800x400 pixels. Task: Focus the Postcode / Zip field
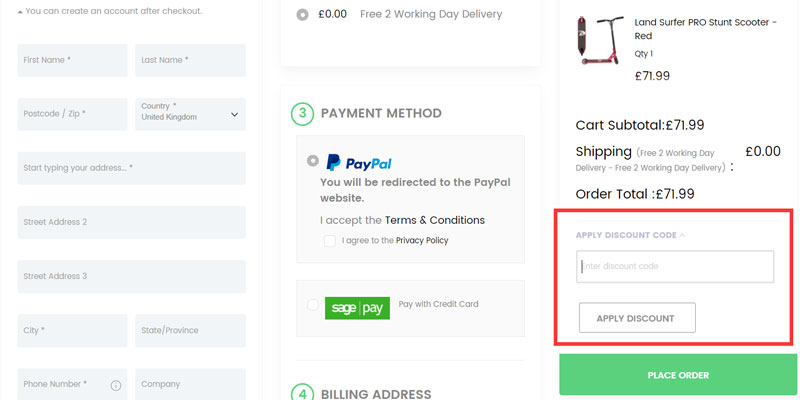[72, 114]
